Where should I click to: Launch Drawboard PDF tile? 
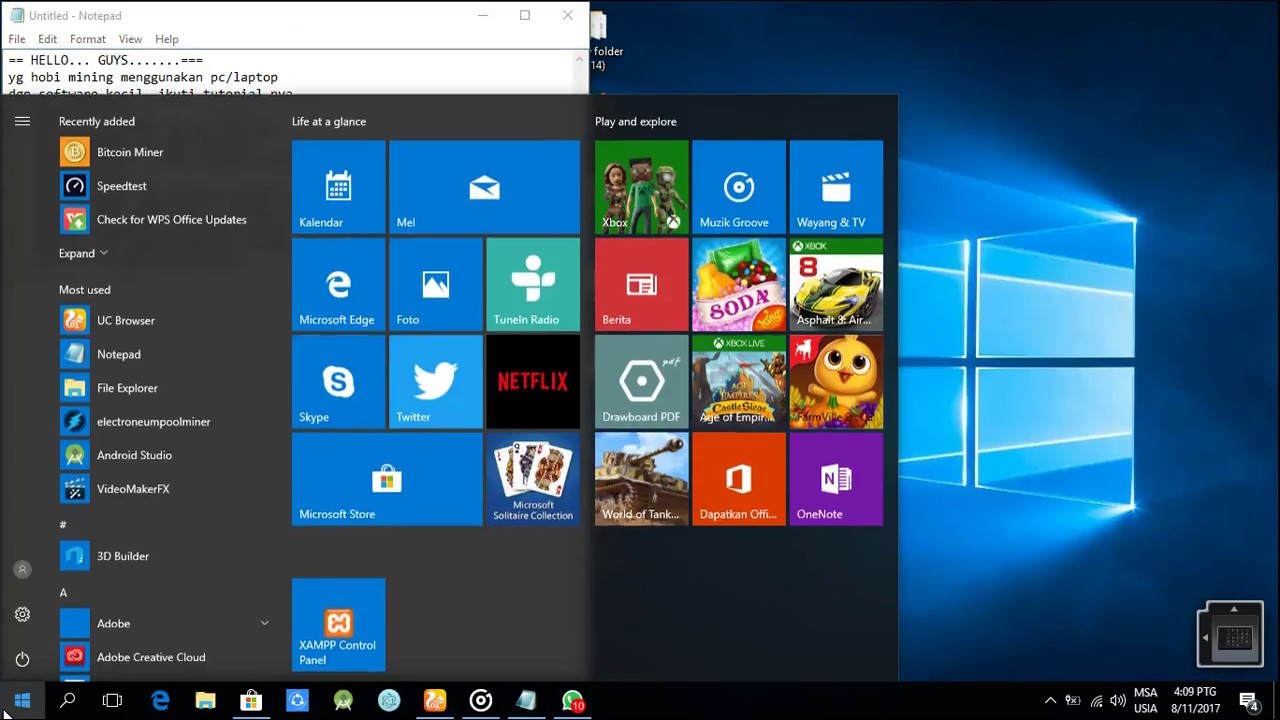tap(641, 381)
